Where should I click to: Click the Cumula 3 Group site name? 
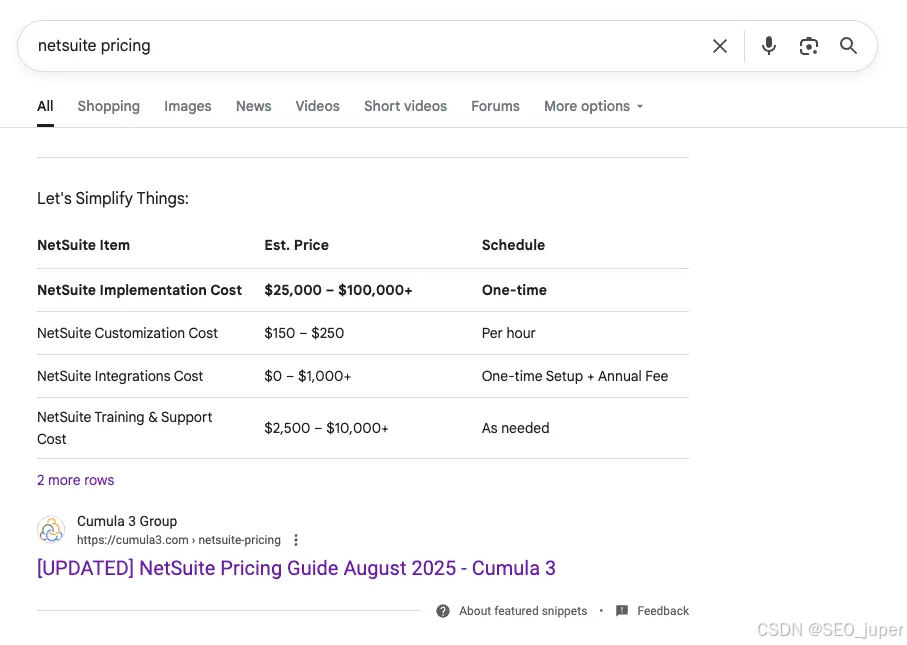(127, 521)
